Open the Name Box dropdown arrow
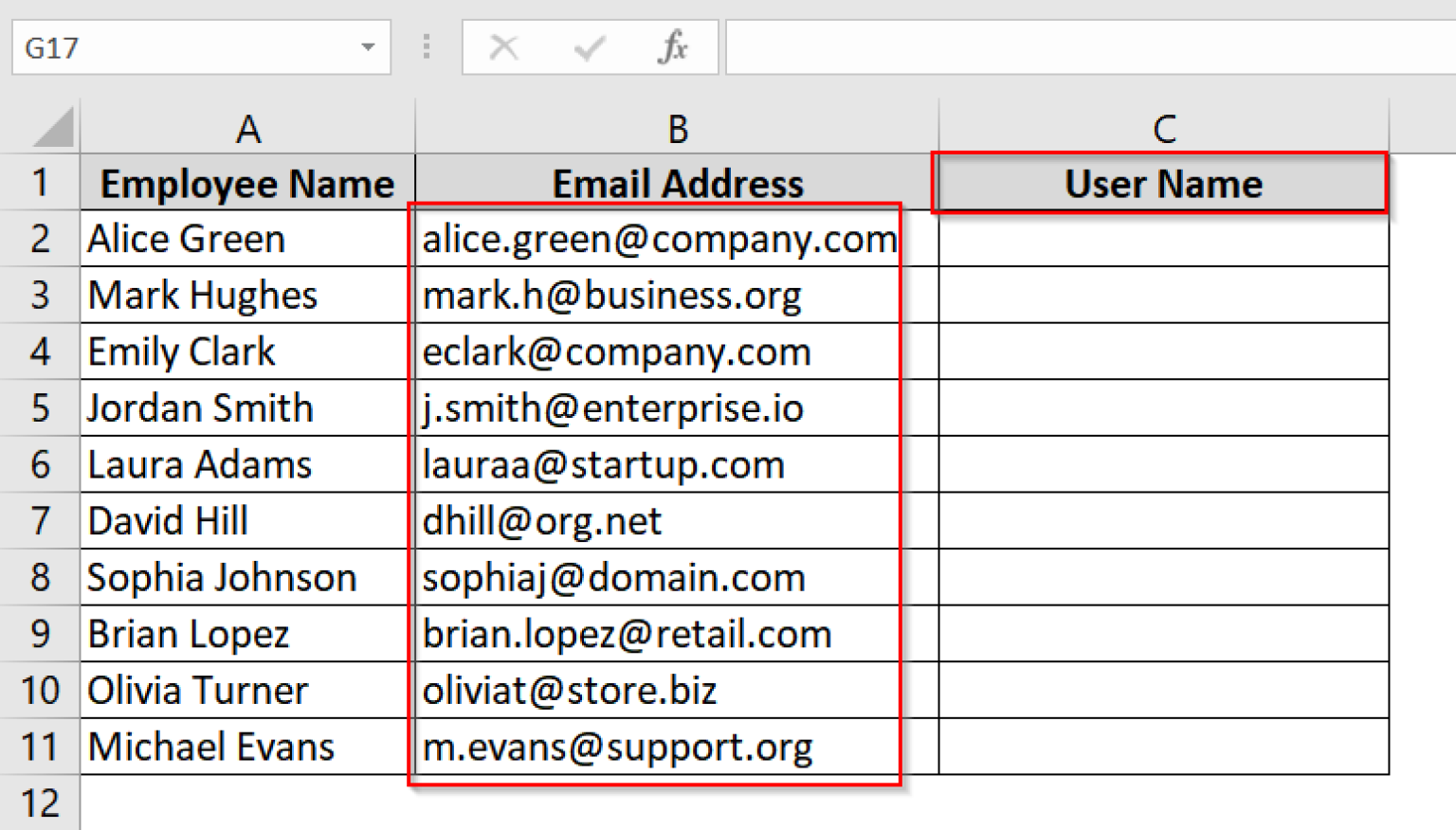1456x830 pixels. click(368, 46)
